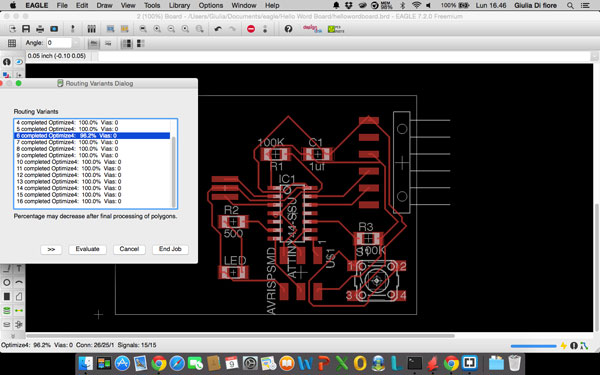Select the Ratsnest tool at toolbar bottom

19,324
